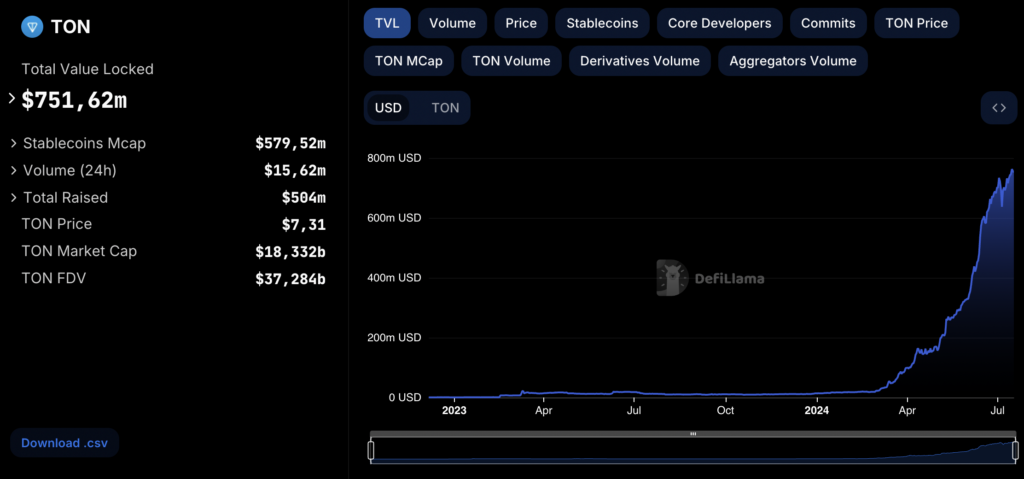
Task: Expand the Total Value Locked breakdown
Action: 12,99
